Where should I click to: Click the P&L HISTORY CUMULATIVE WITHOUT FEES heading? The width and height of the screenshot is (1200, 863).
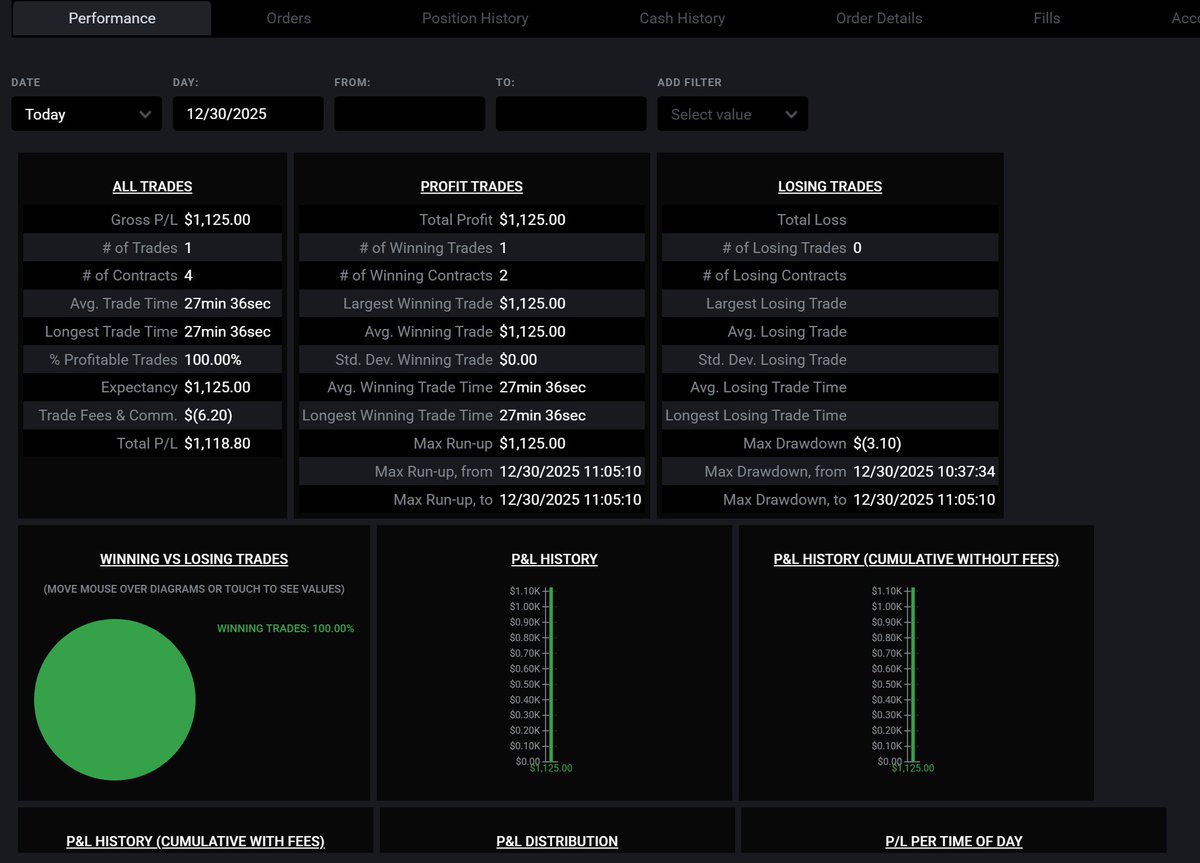point(915,559)
